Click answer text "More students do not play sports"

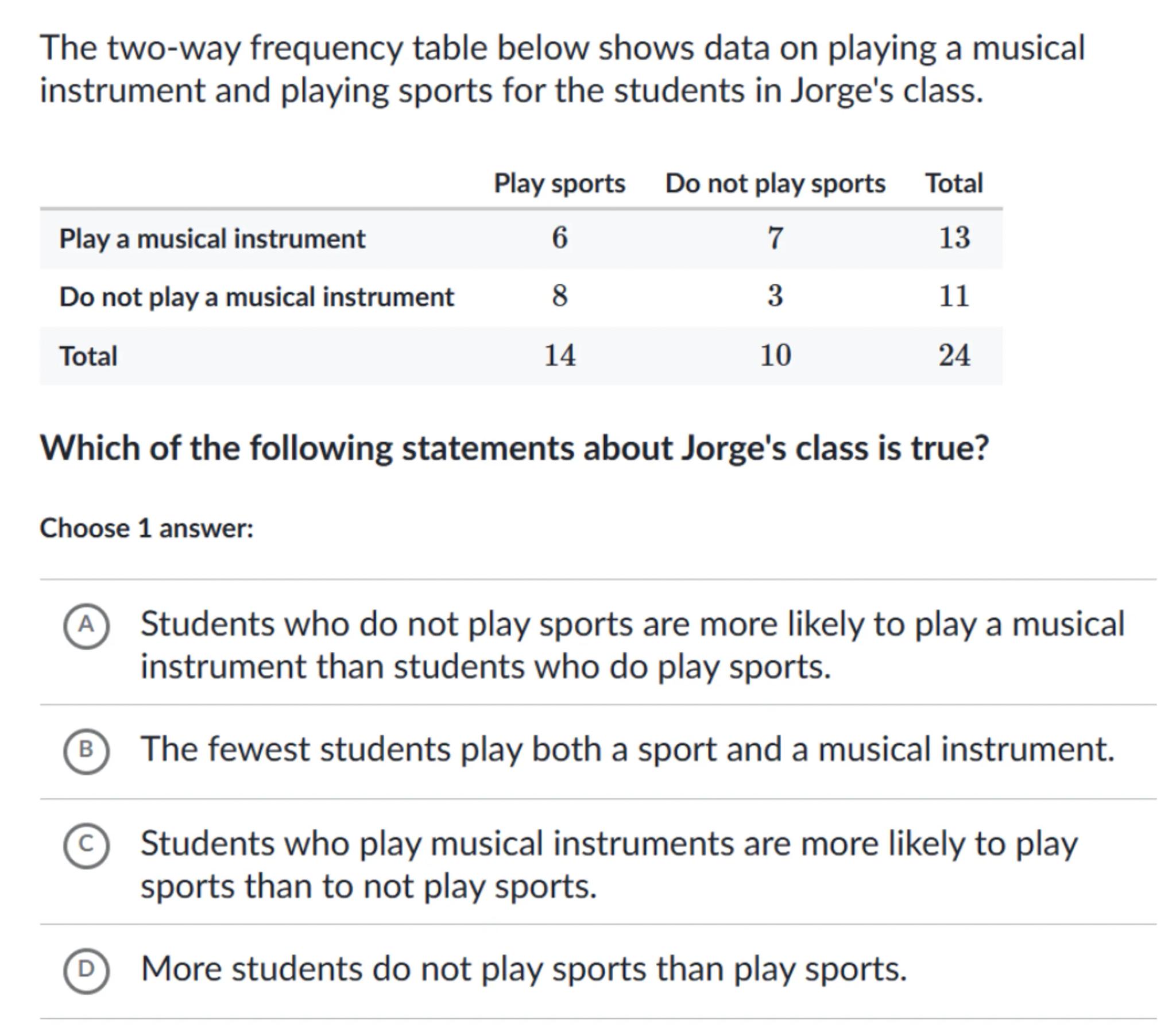[524, 969]
